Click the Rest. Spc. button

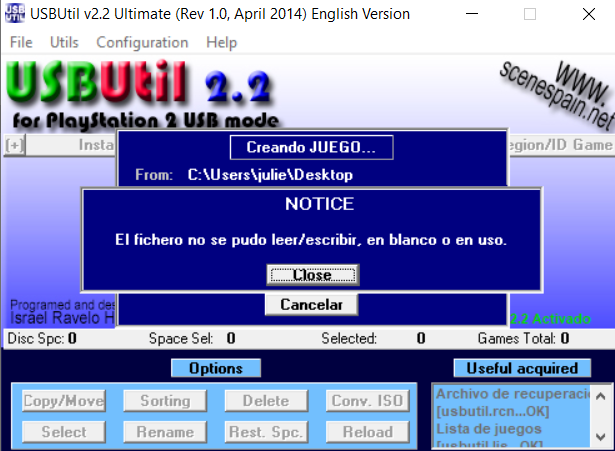pos(266,432)
